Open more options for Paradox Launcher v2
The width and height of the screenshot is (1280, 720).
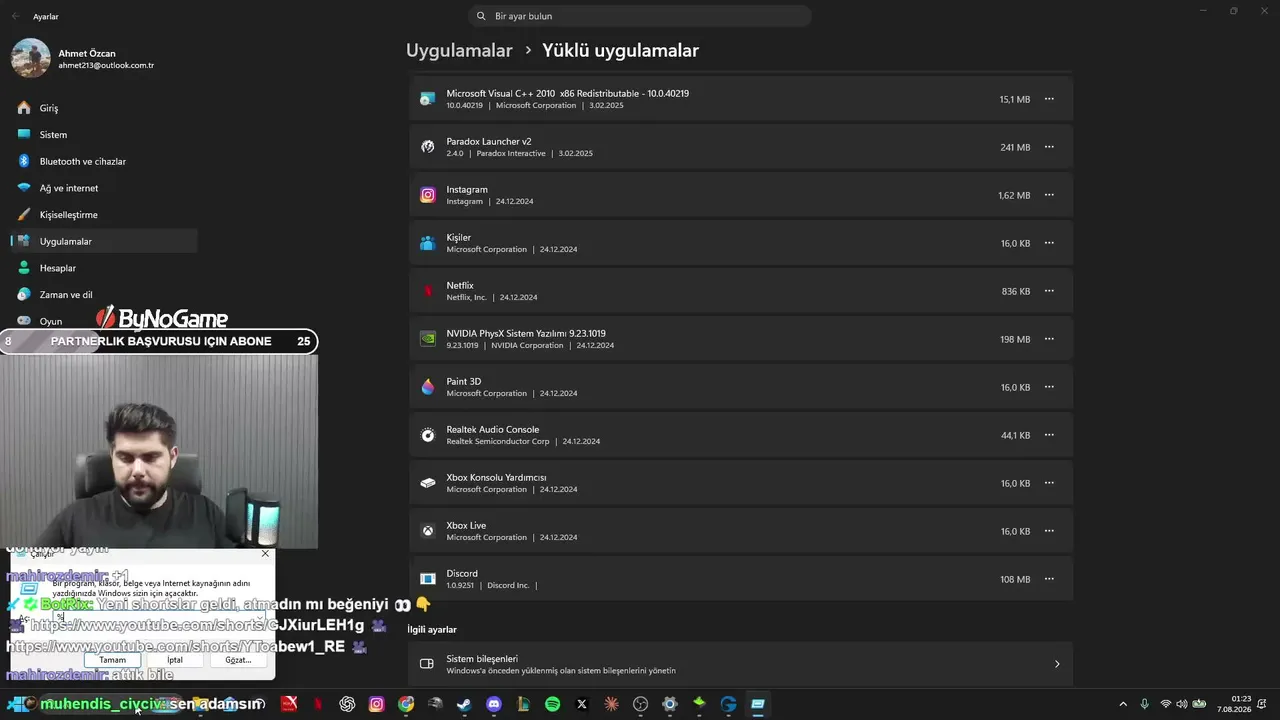point(1049,147)
